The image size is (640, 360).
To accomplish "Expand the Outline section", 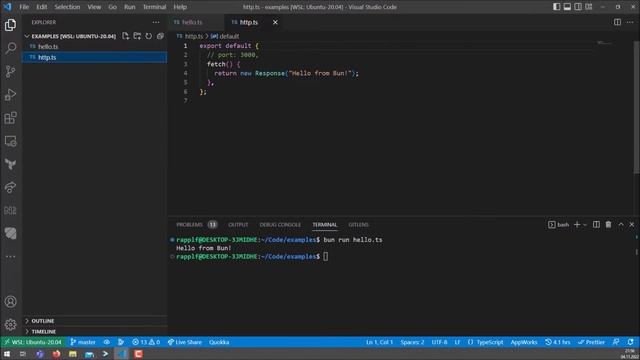I will tap(94, 321).
